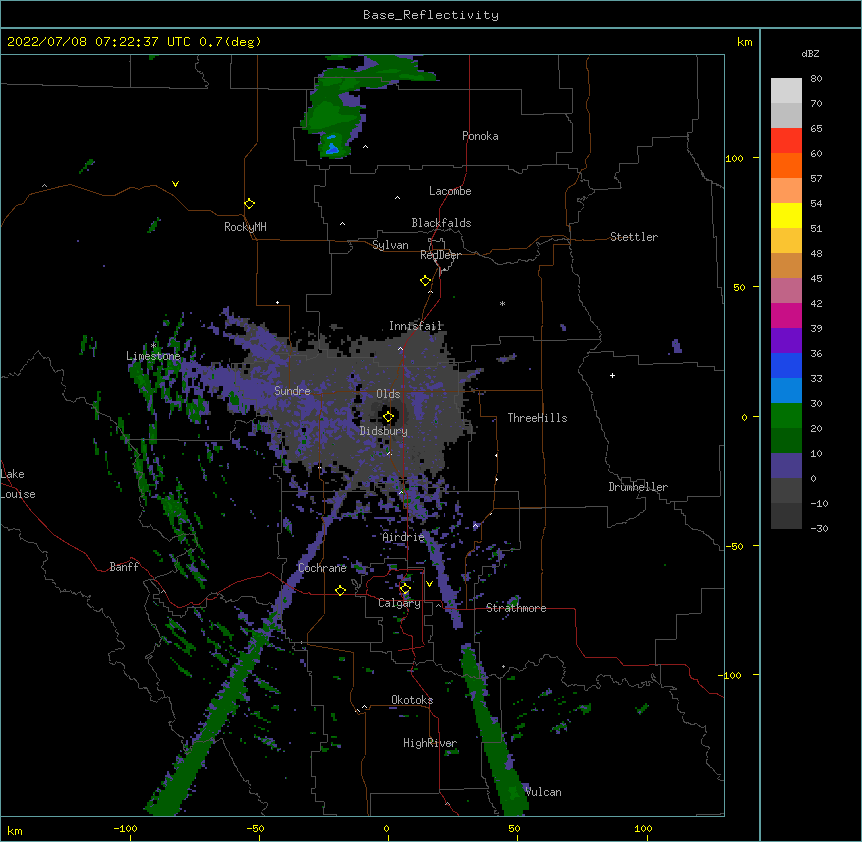Select the white asterisk above the Limestone label
Screen dimensions: 862x842
153,345
